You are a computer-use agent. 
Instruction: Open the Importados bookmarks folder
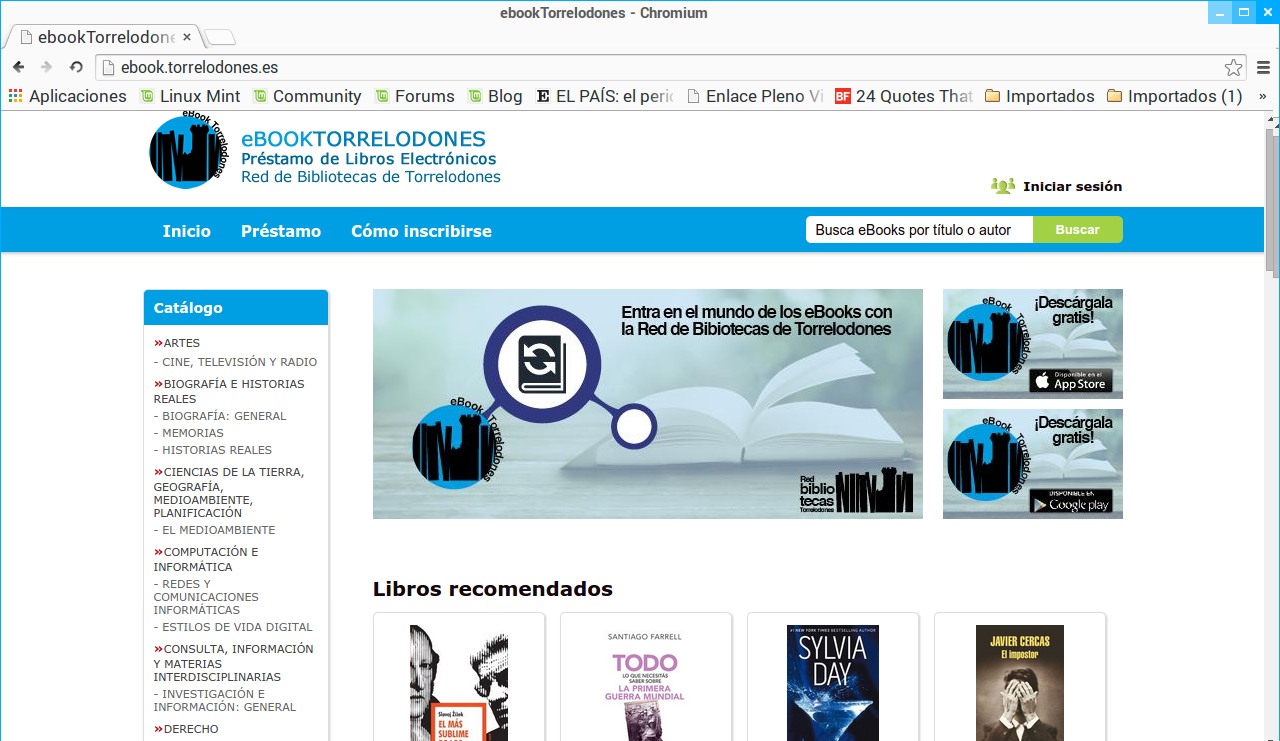1040,96
